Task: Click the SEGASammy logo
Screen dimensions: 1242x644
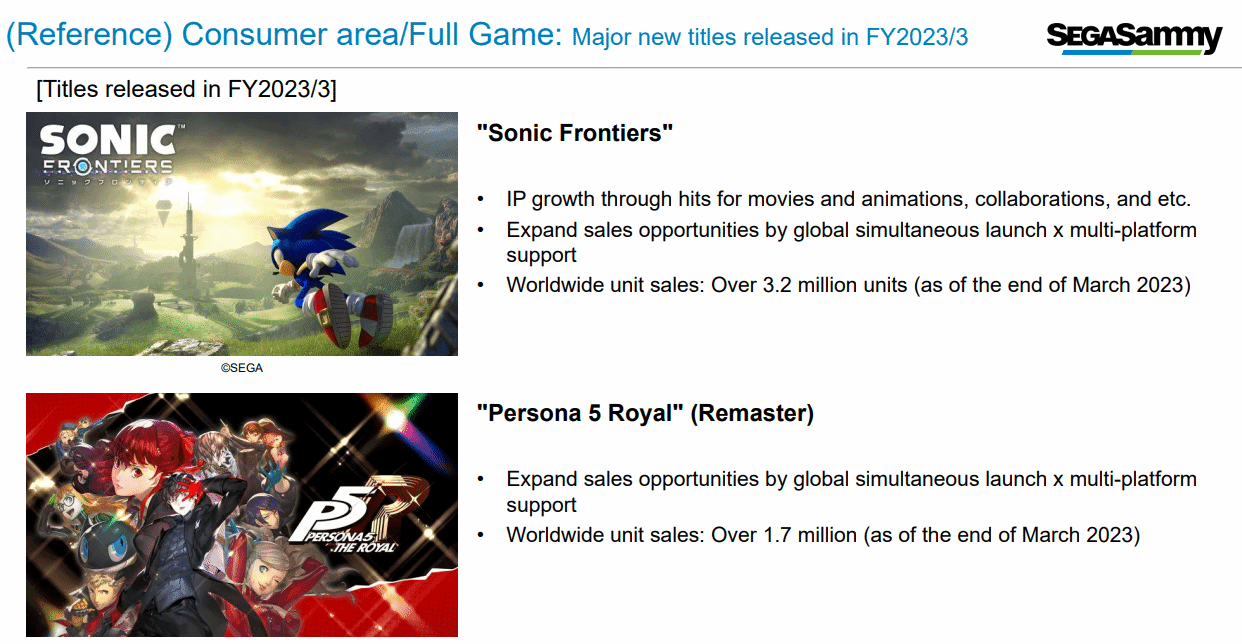Action: click(1134, 38)
